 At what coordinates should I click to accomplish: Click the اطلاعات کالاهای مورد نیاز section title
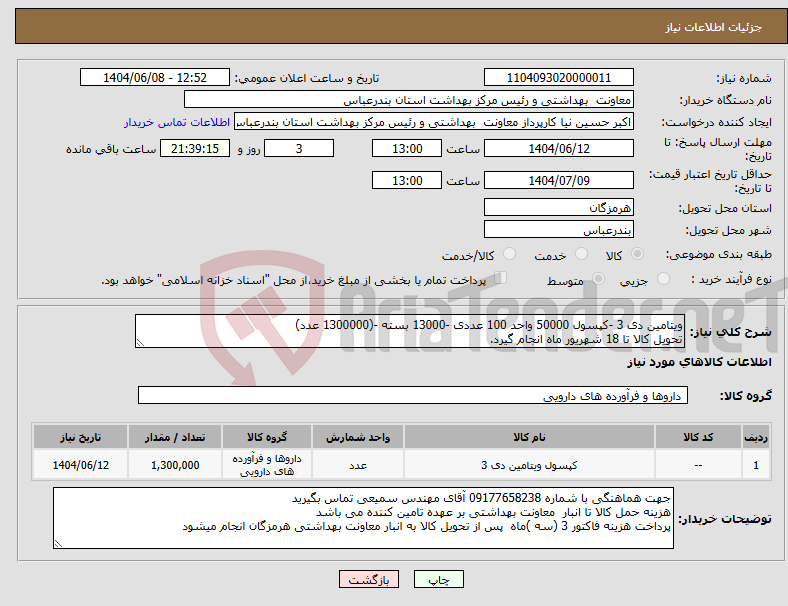(x=699, y=362)
